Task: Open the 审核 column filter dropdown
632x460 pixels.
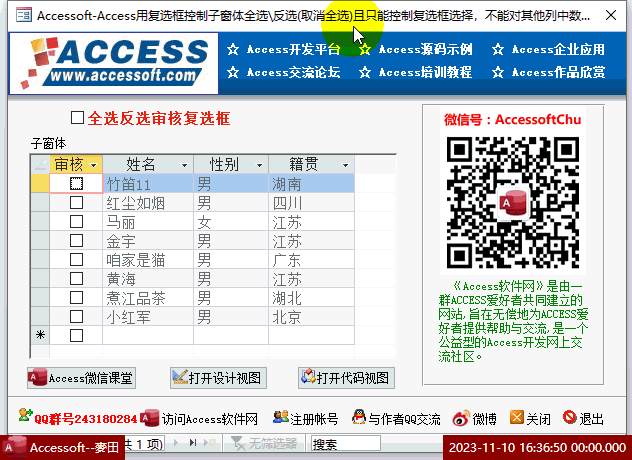Action: pyautogui.click(x=94, y=165)
